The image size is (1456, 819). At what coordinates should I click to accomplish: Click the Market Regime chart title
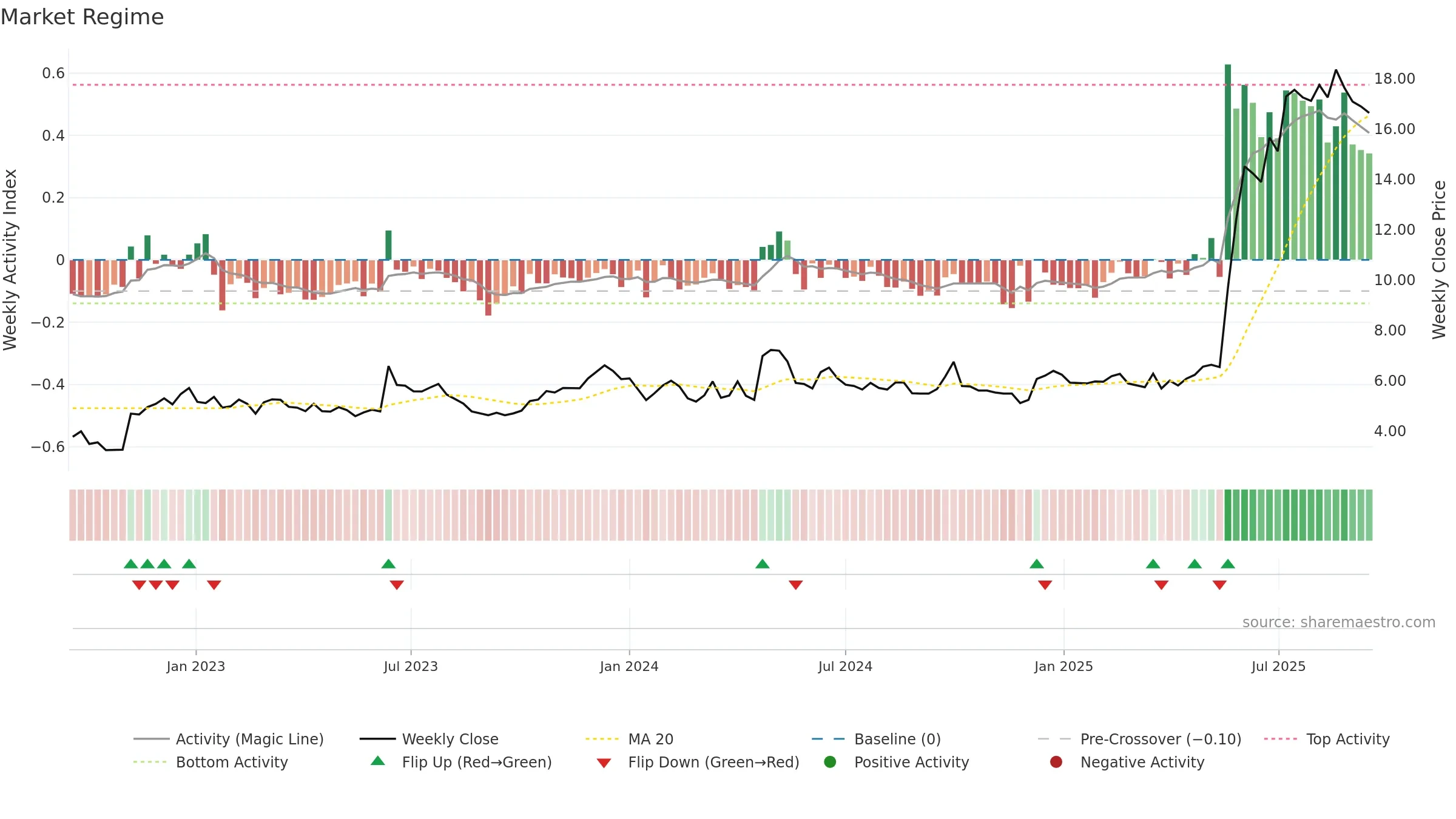[82, 17]
